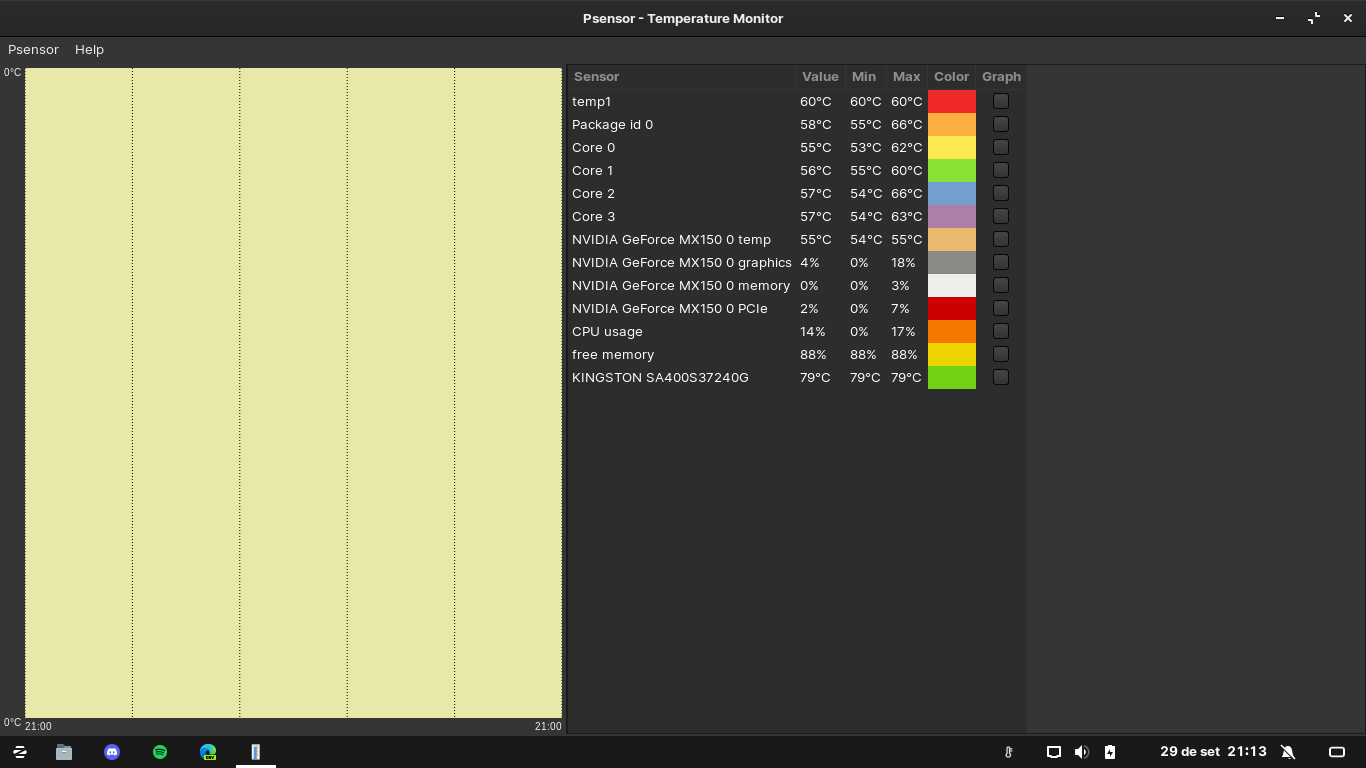Click the green swatch of KINGSTON SA400S37240G
This screenshot has height=768, width=1366.
(952, 377)
